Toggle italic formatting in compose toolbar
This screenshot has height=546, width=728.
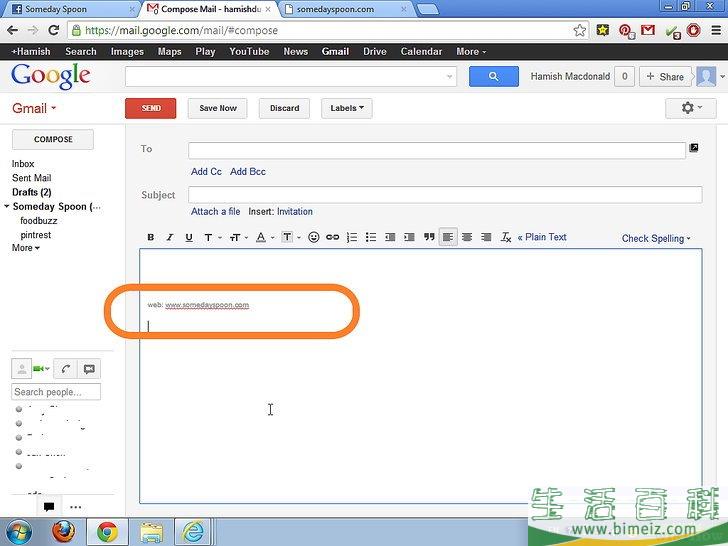(169, 237)
